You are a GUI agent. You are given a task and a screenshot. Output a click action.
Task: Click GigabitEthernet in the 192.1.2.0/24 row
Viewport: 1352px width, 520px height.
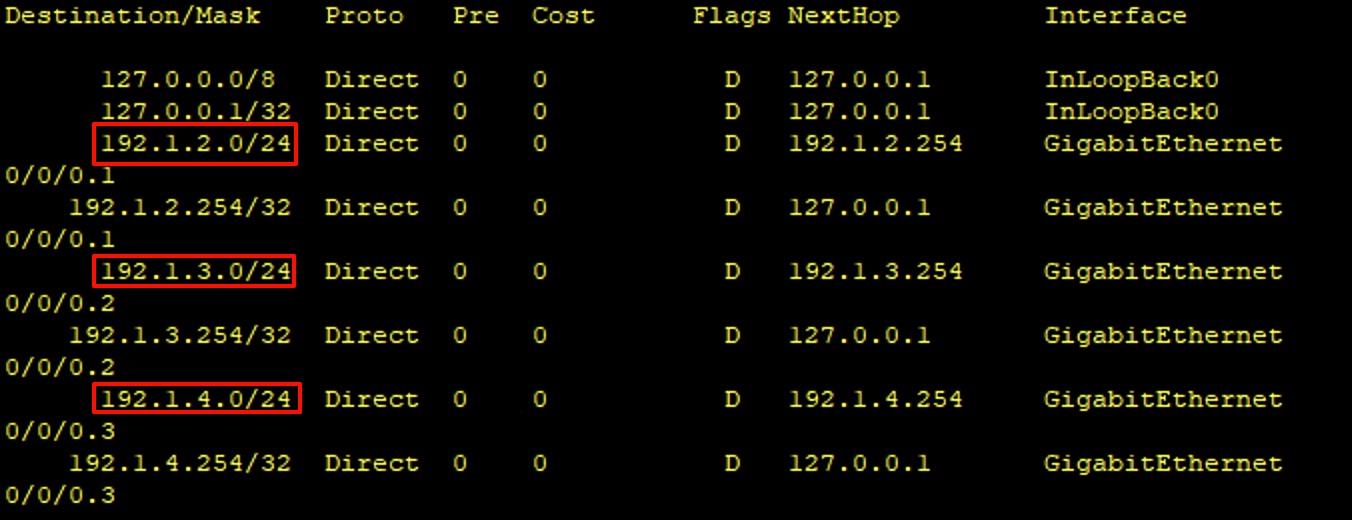1164,145
